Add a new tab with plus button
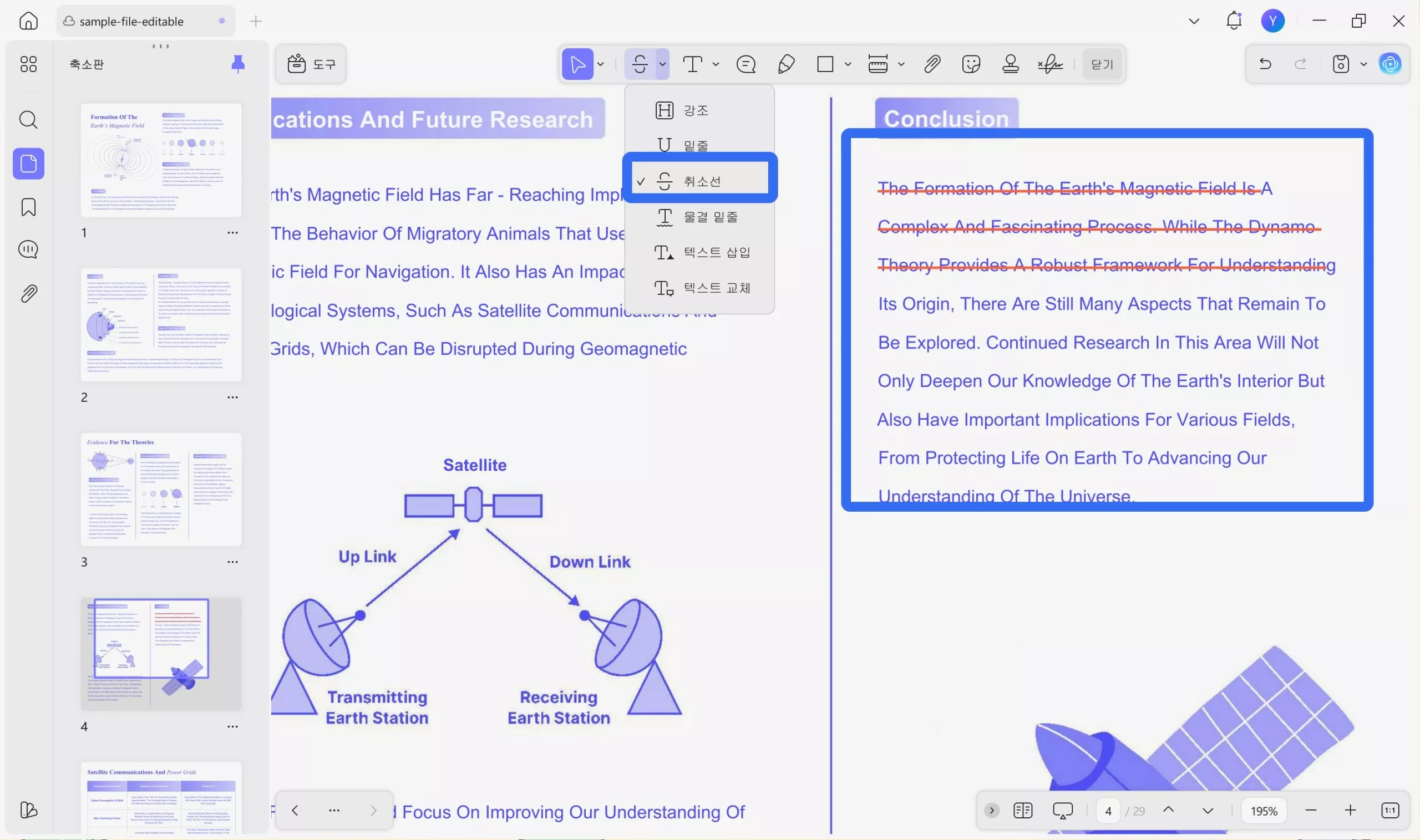Image resolution: width=1420 pixels, height=840 pixels. tap(256, 21)
